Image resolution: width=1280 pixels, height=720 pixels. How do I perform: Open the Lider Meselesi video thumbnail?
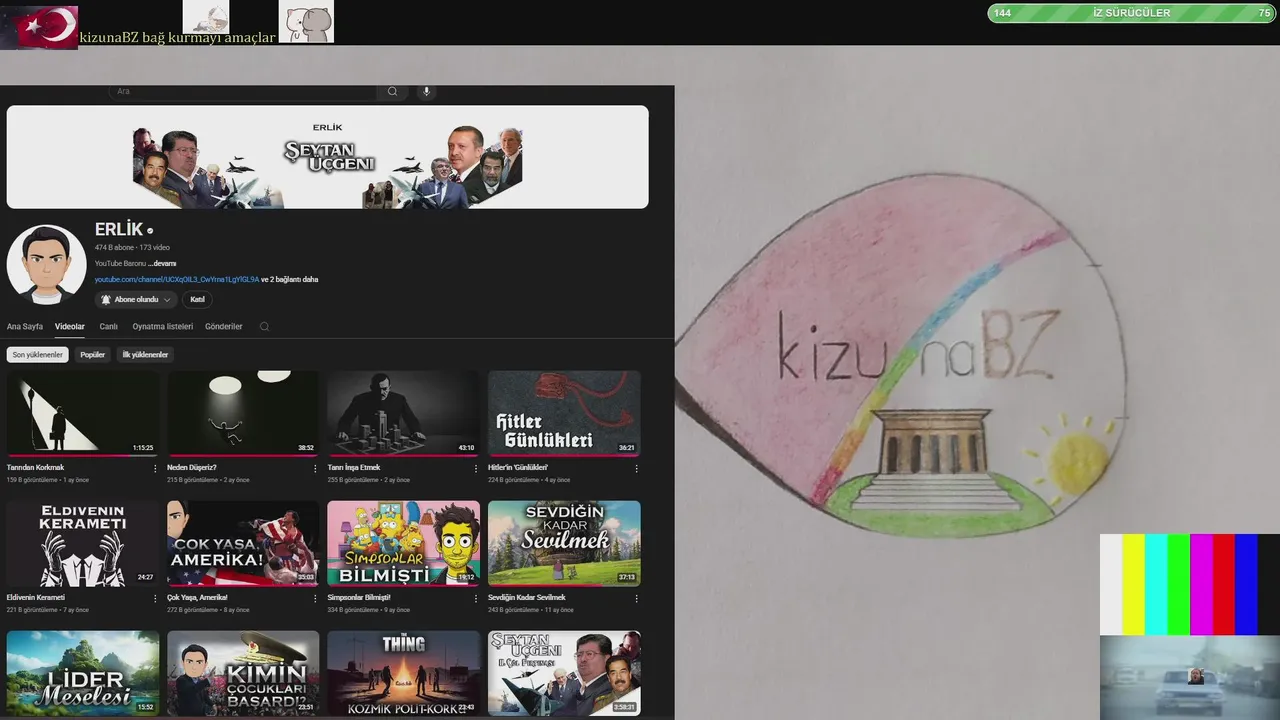pyautogui.click(x=83, y=673)
